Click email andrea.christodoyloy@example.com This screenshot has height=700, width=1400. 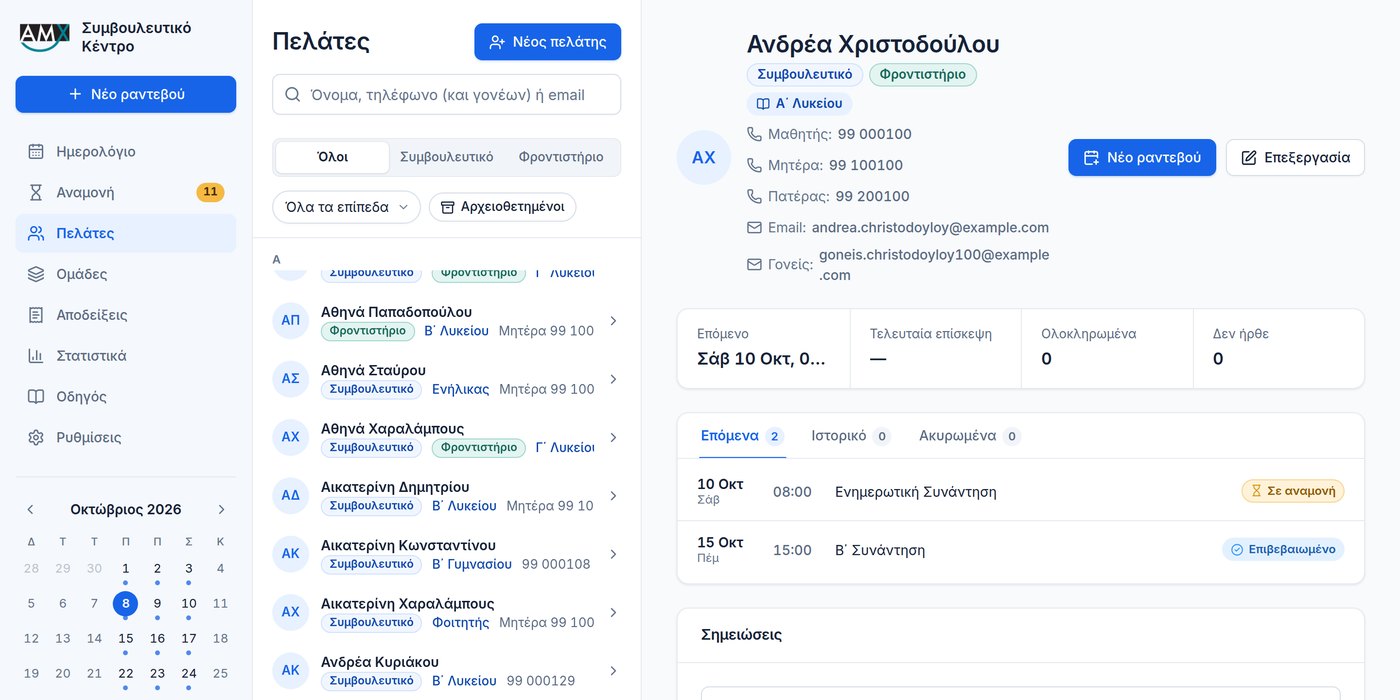930,227
